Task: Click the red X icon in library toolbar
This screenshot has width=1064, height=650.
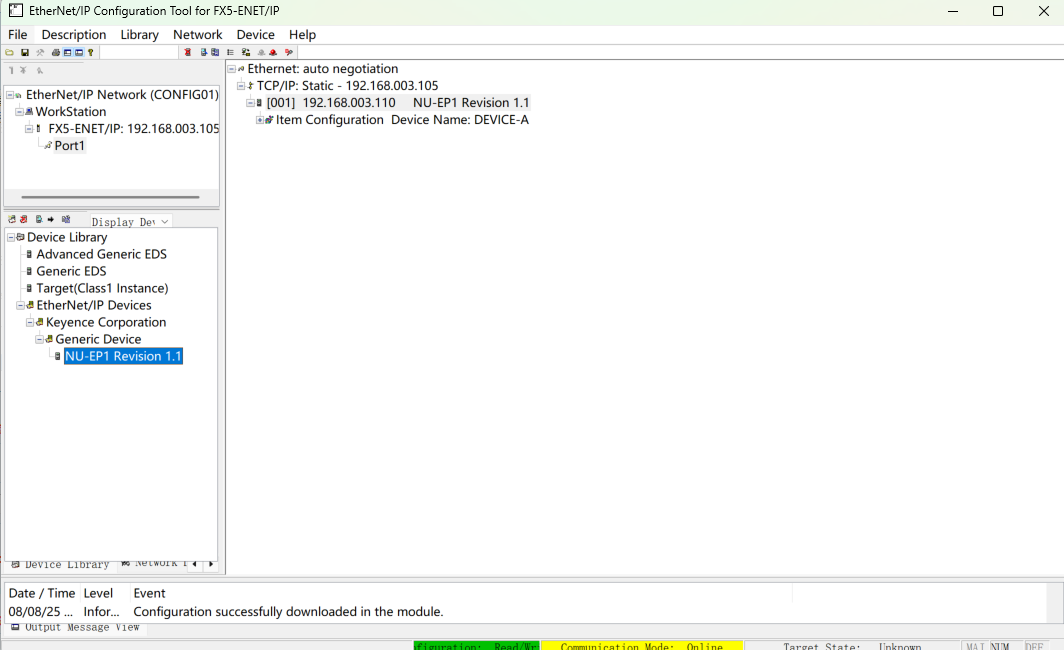Action: pos(23,220)
